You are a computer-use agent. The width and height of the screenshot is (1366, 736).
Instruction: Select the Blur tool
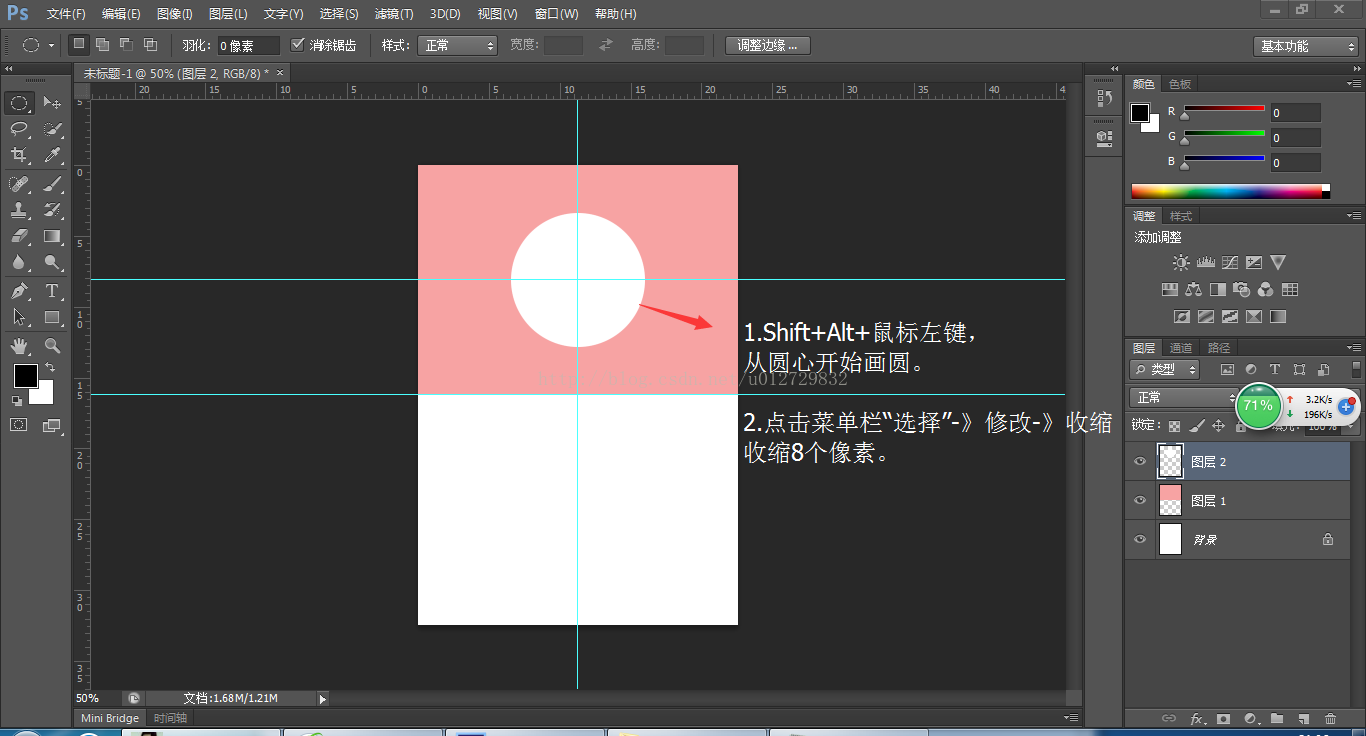point(19,262)
